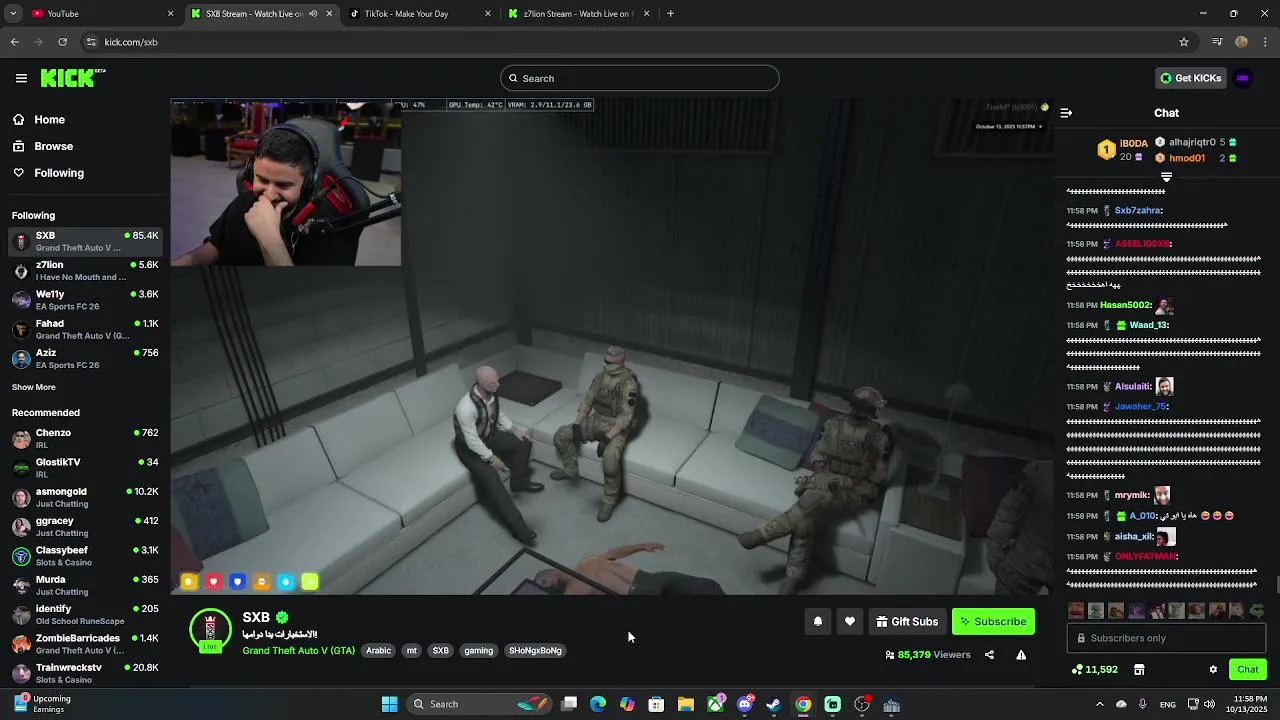Image resolution: width=1280 pixels, height=720 pixels.
Task: Focus the Kick search field
Action: 640,78
